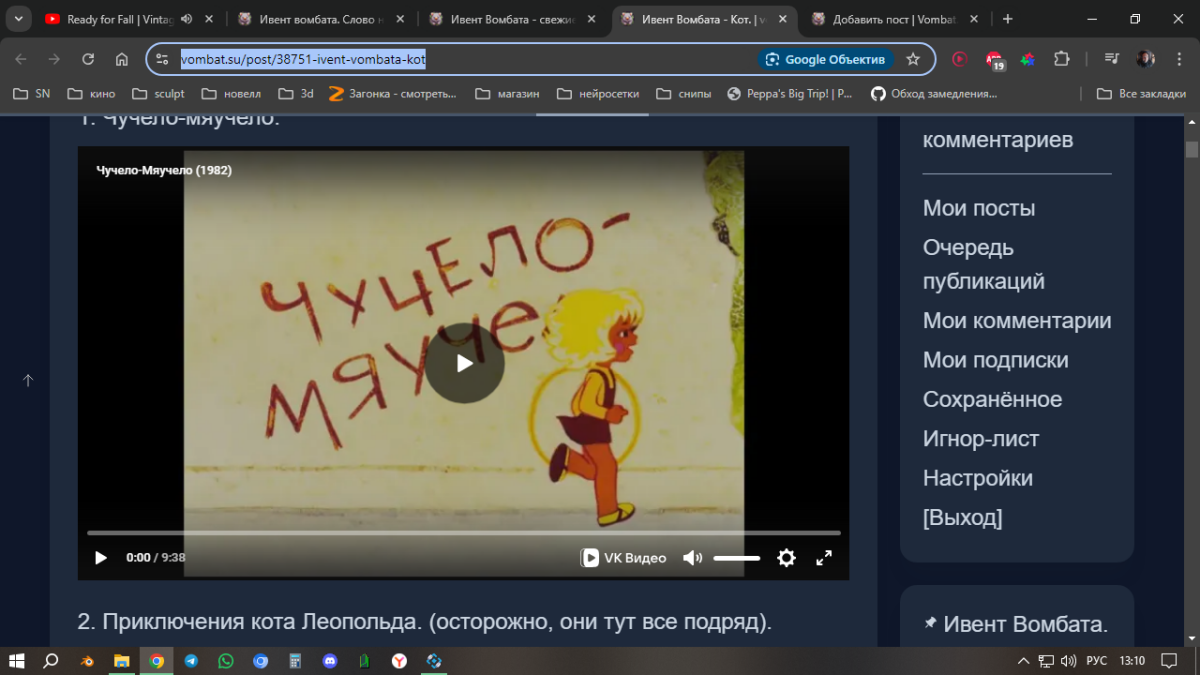This screenshot has width=1200, height=675.
Task: Open the Chrome profile avatar
Action: point(1146,59)
